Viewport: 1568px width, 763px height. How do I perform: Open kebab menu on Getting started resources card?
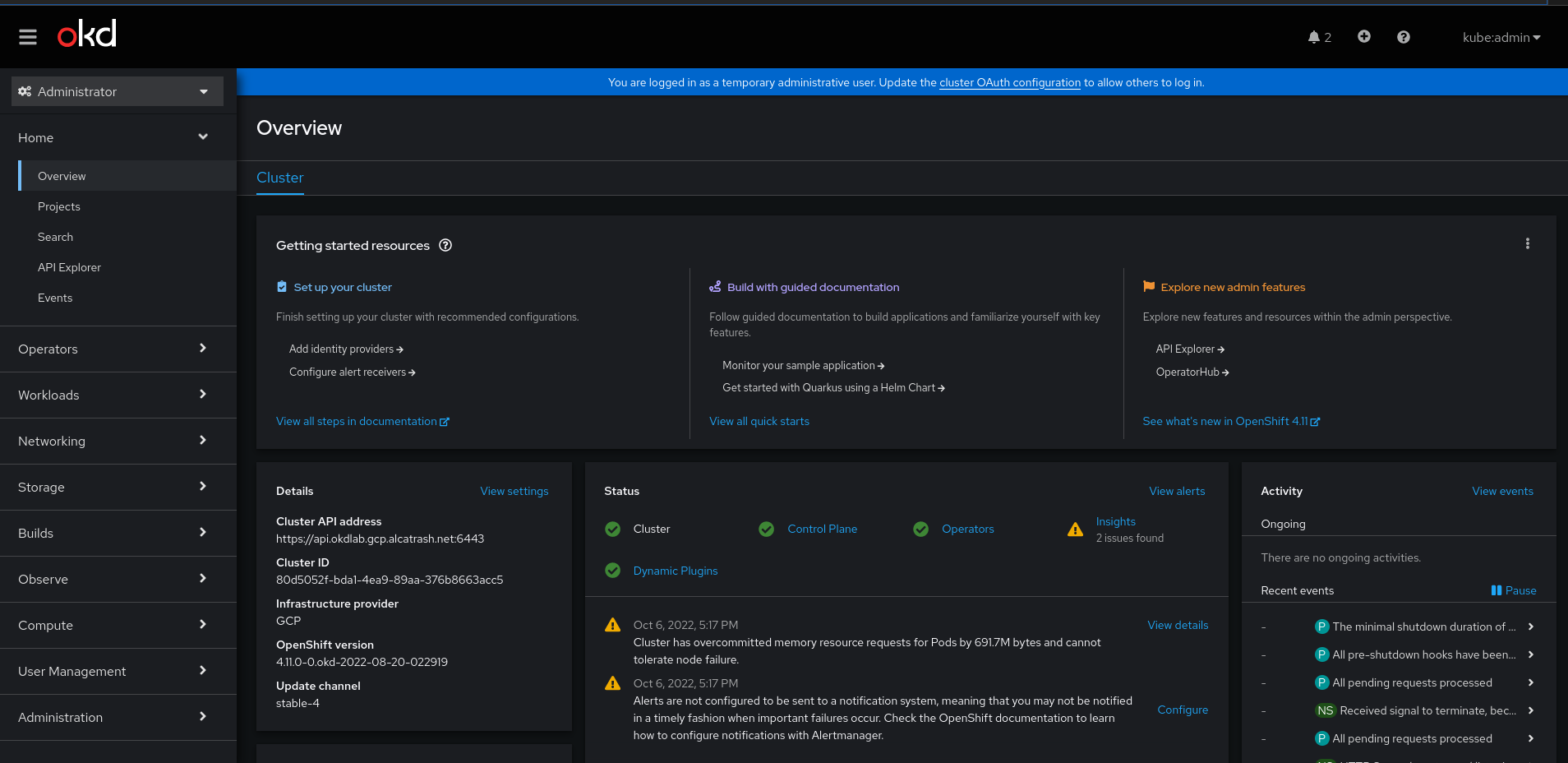[1528, 244]
